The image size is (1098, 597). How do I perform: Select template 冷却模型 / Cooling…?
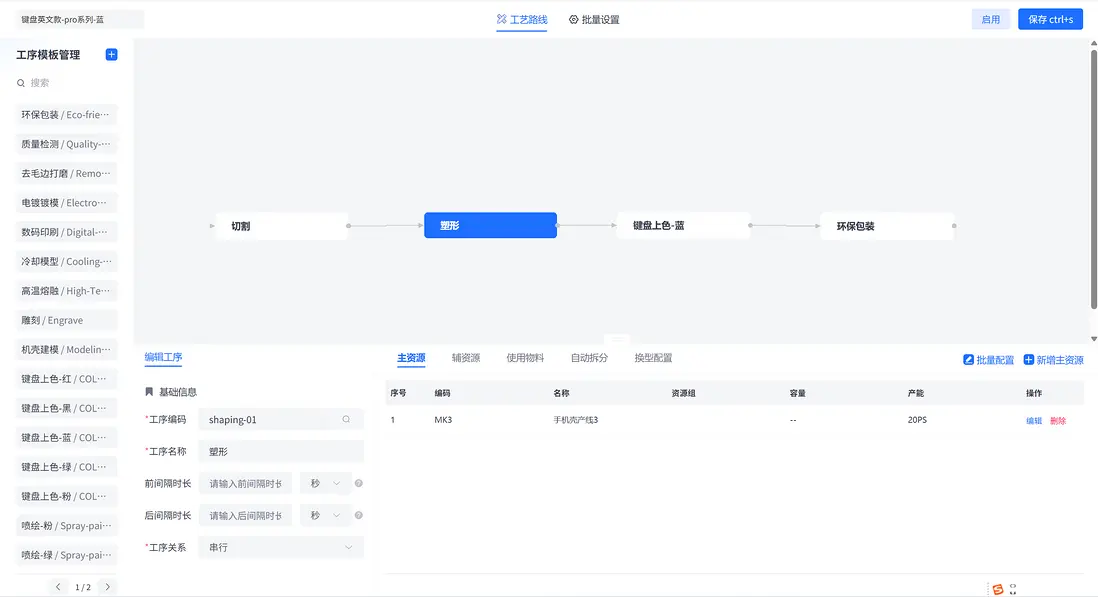click(x=67, y=262)
